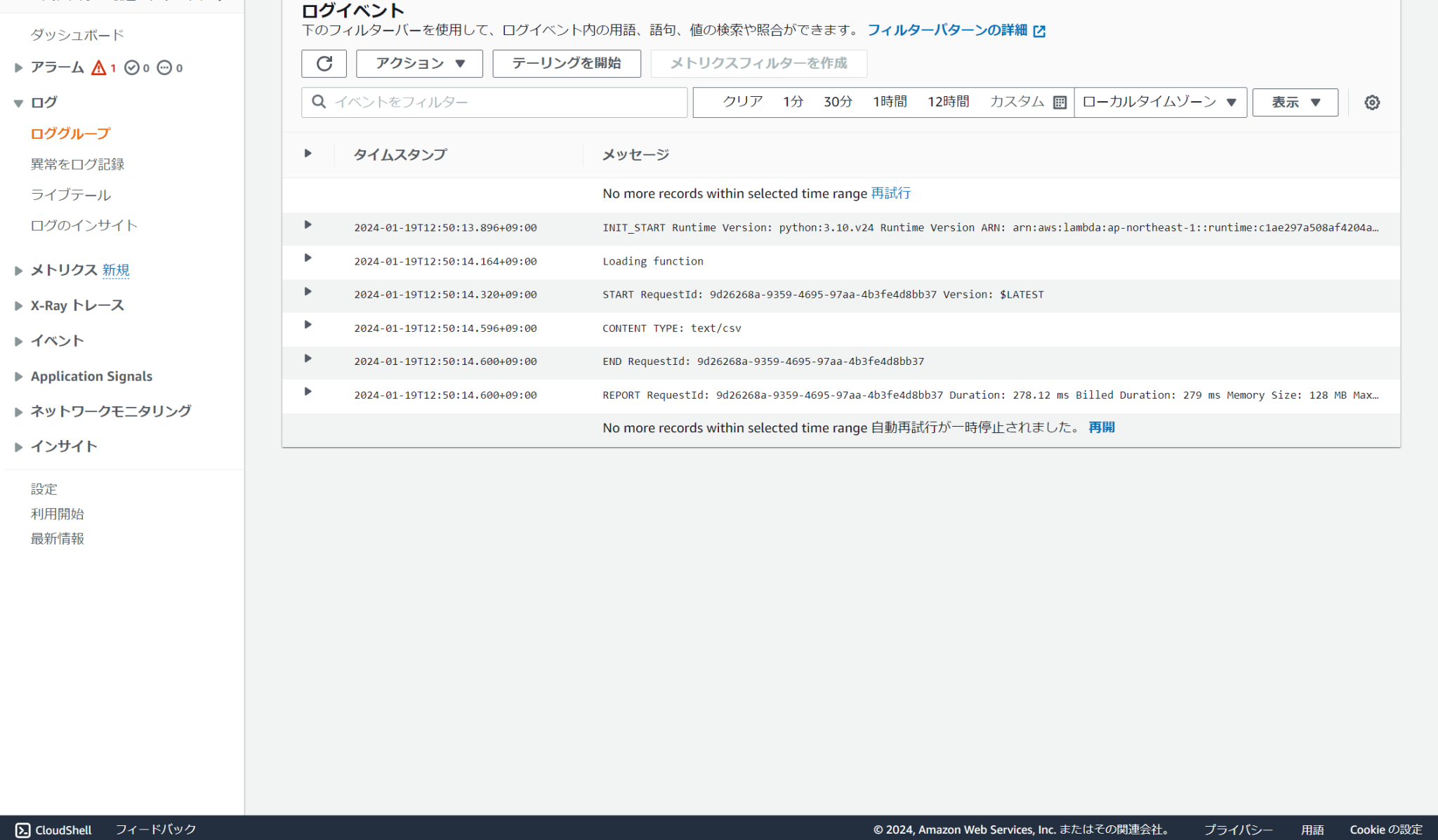The height and width of the screenshot is (840, 1438).
Task: Open the 表示 dropdown
Action: 1294,102
